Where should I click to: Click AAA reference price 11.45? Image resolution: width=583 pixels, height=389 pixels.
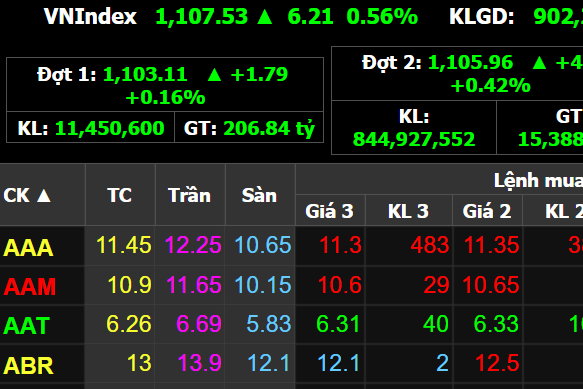coord(124,245)
